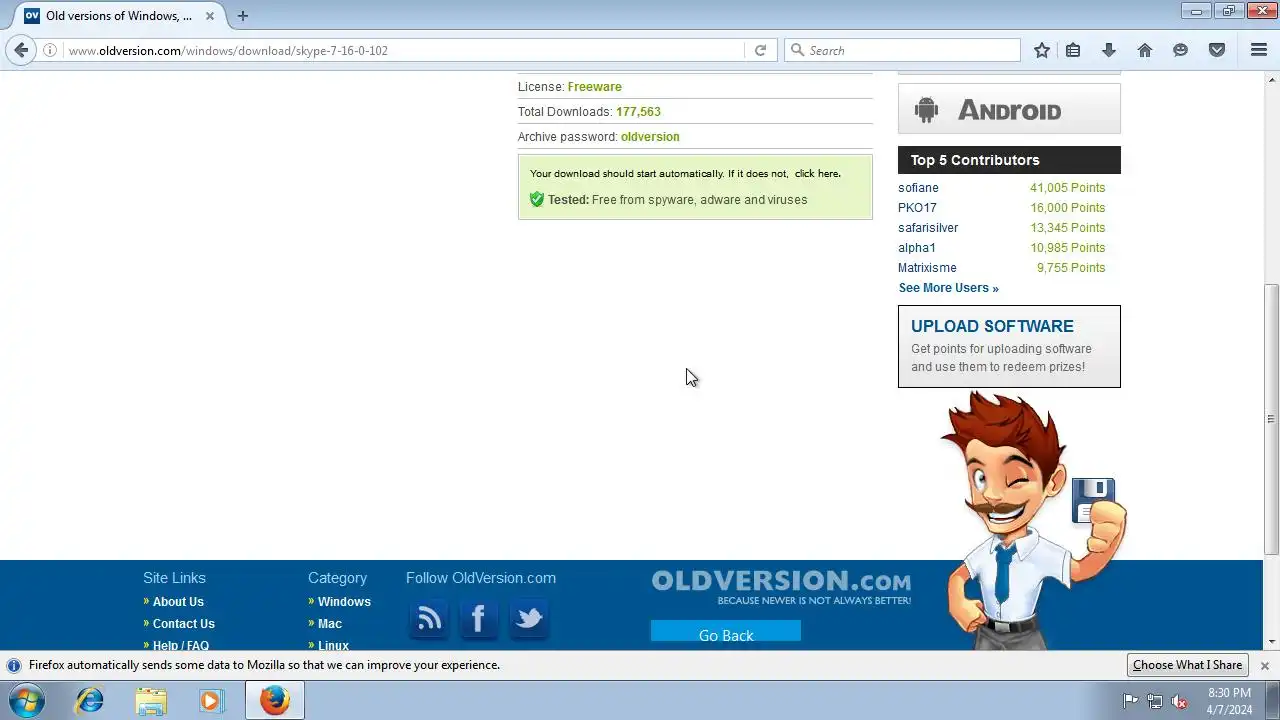Open a new browser tab
The image size is (1280, 720).
(242, 16)
